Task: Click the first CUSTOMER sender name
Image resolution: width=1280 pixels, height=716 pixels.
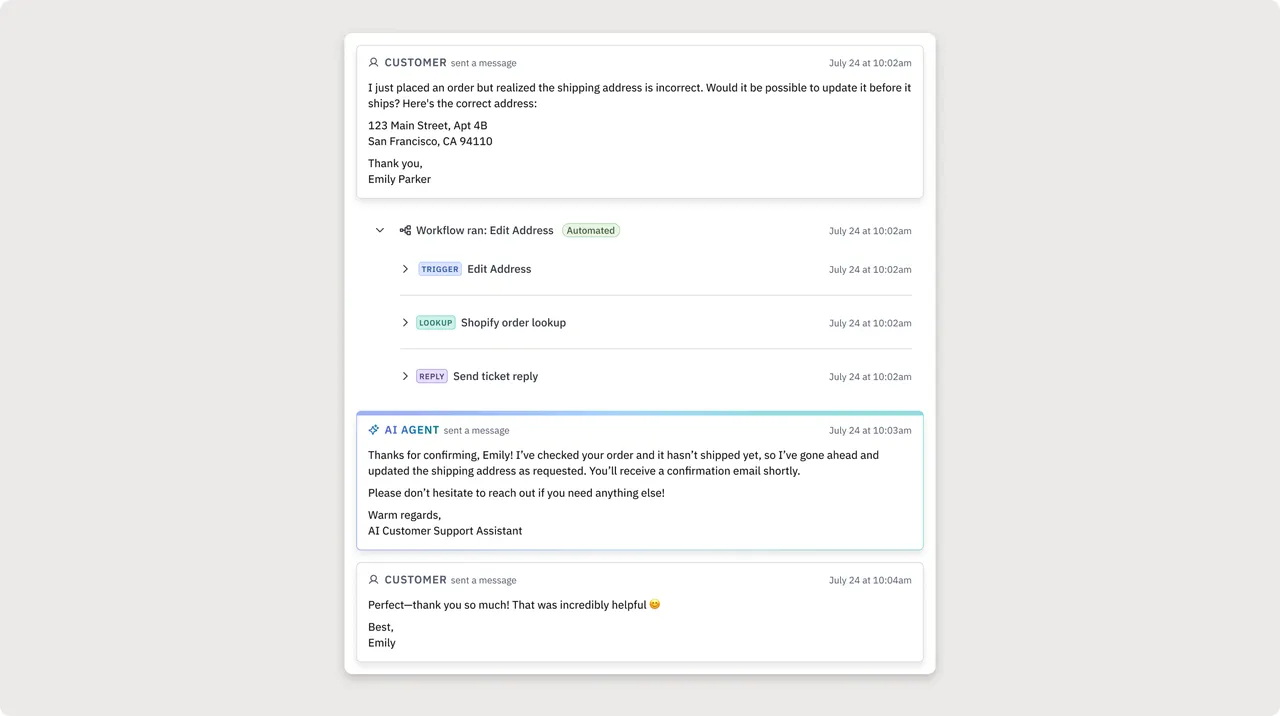Action: coord(416,62)
